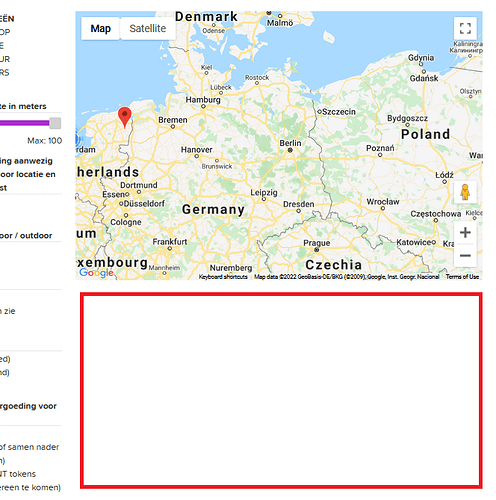The image size is (496, 500).
Task: Toggle fullscreen map view
Action: point(465,28)
